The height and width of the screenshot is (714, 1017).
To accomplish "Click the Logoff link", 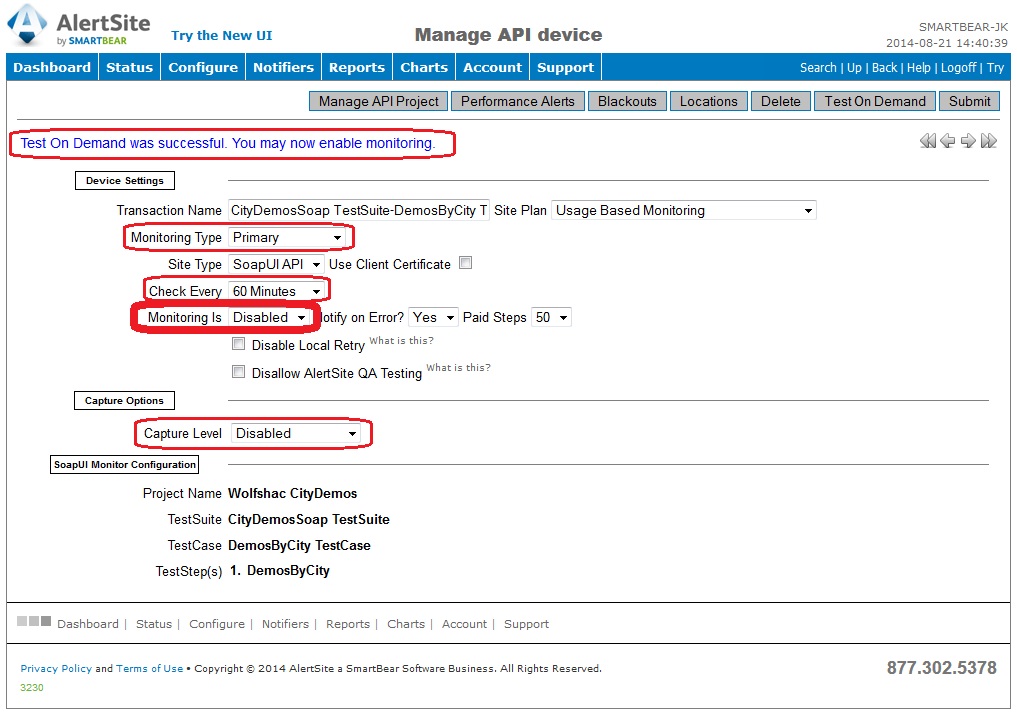I will click(x=959, y=67).
